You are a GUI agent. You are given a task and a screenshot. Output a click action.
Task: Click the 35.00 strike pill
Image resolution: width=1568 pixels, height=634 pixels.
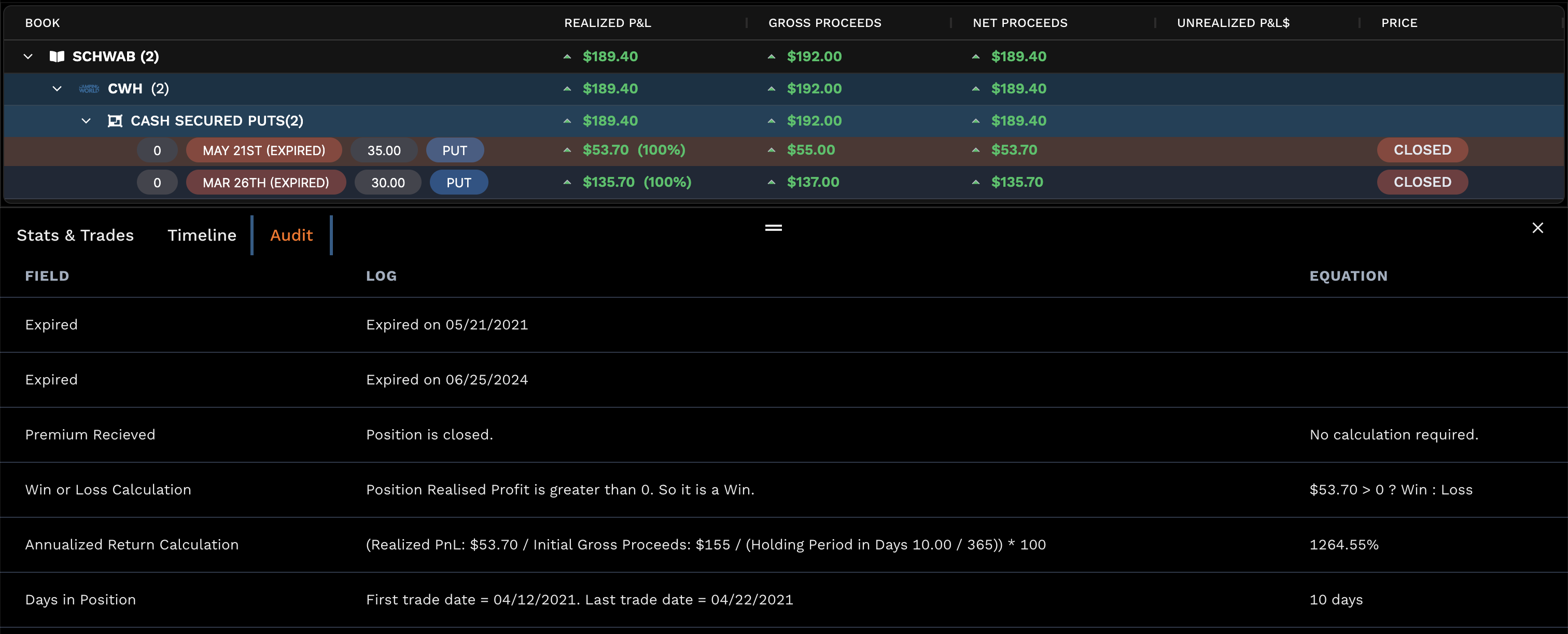pos(384,150)
